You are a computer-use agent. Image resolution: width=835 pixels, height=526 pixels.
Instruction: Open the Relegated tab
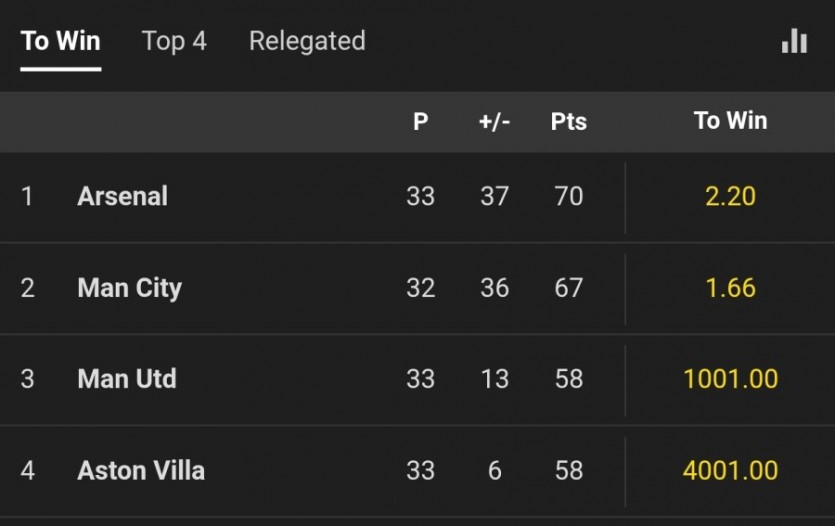click(307, 41)
